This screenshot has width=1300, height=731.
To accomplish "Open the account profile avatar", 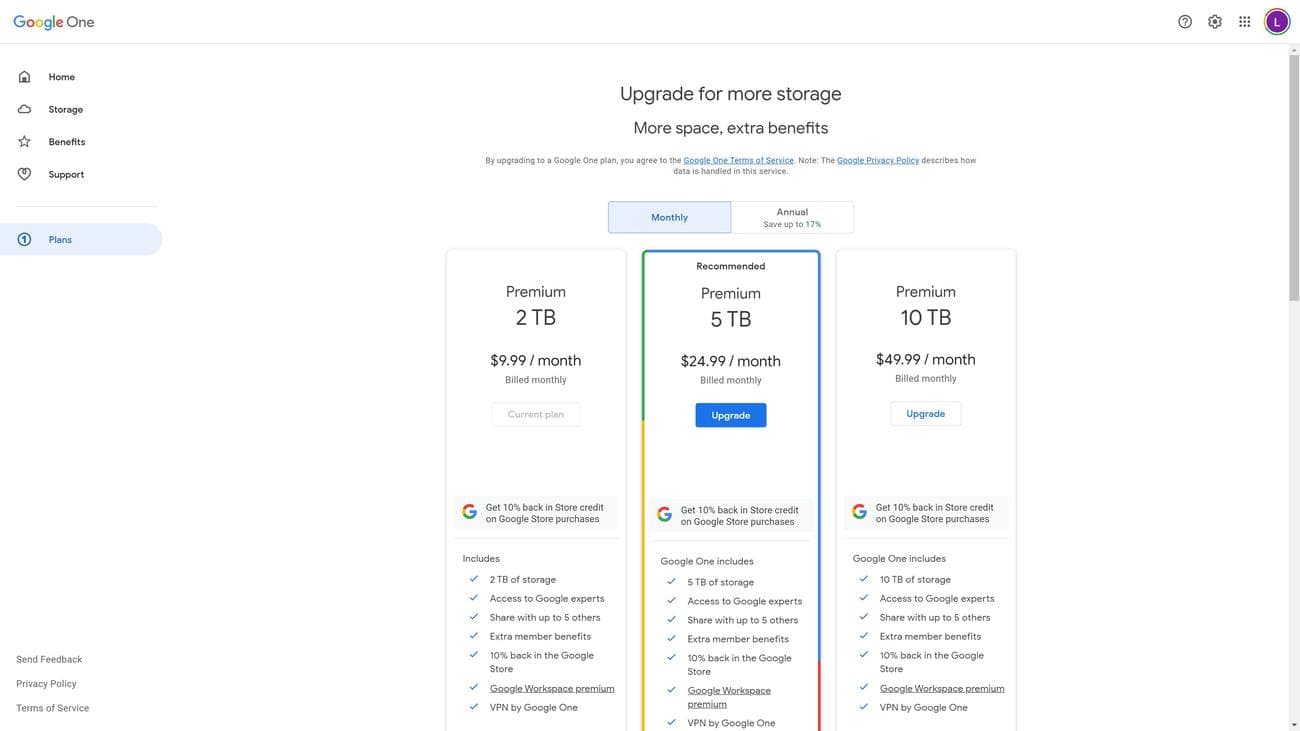I will pos(1277,22).
